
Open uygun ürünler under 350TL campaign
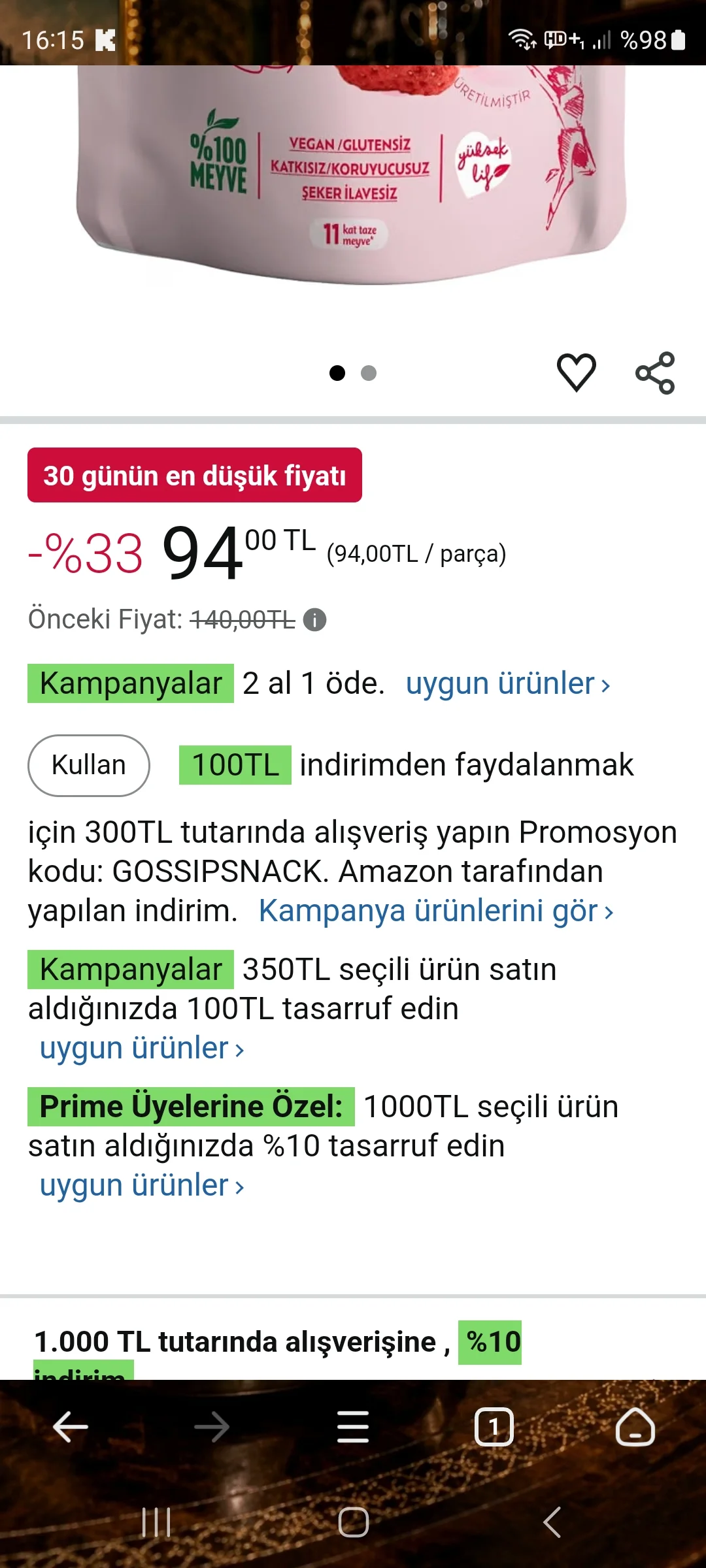click(x=142, y=1048)
